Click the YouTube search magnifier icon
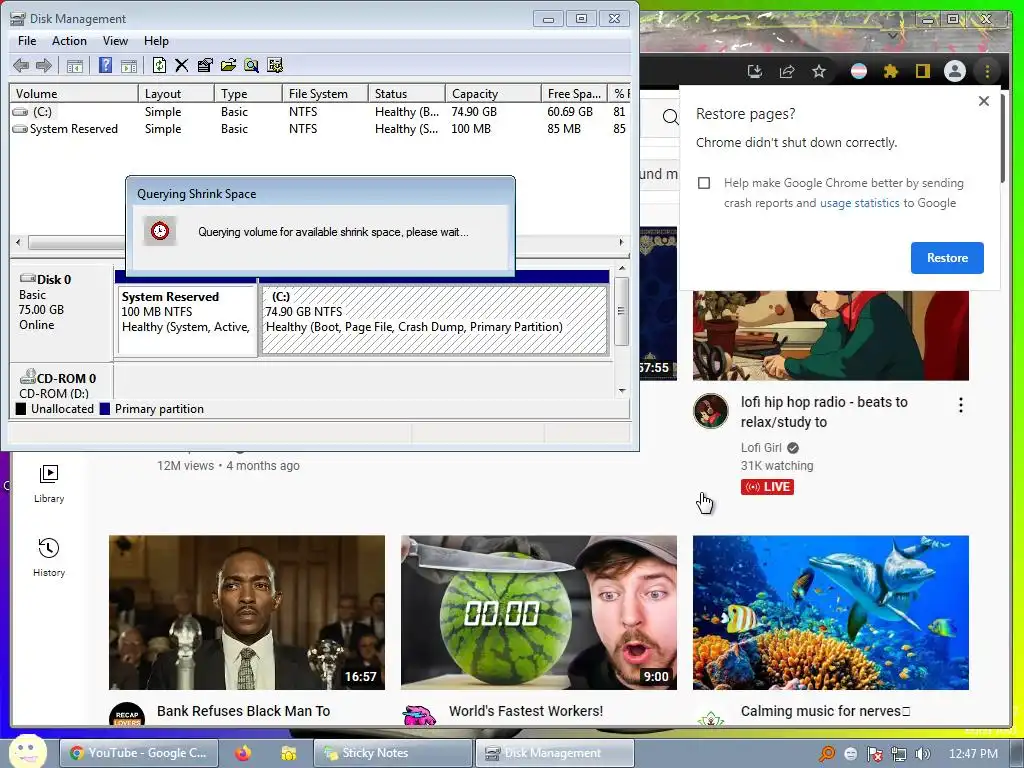 pyautogui.click(x=670, y=117)
